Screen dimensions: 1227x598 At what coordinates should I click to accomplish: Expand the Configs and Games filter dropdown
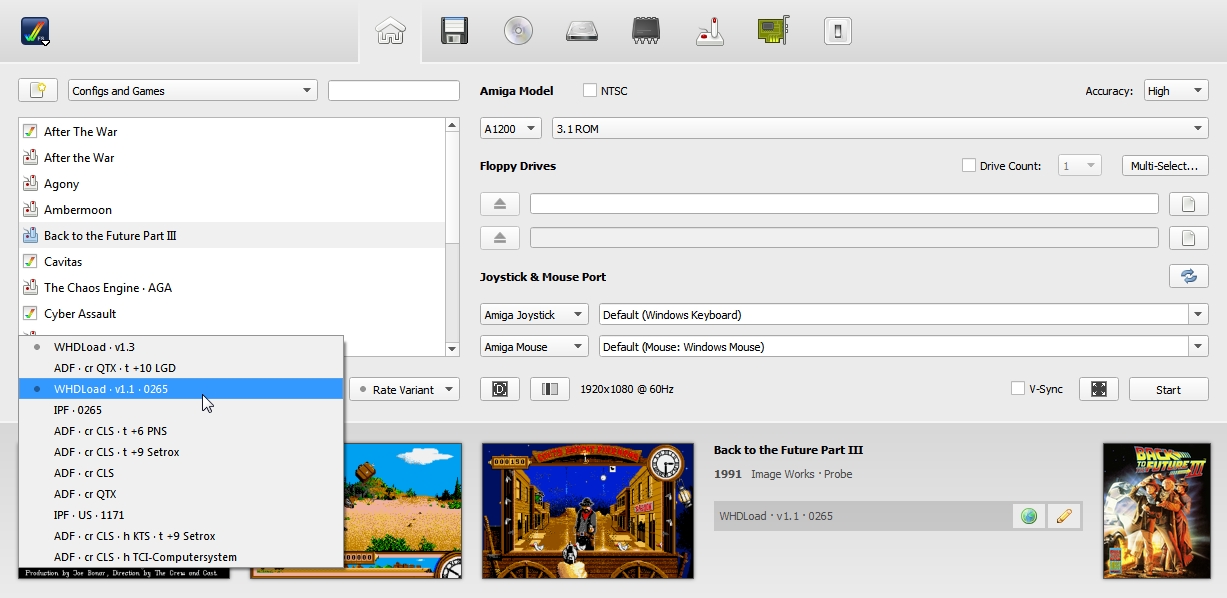click(x=193, y=90)
